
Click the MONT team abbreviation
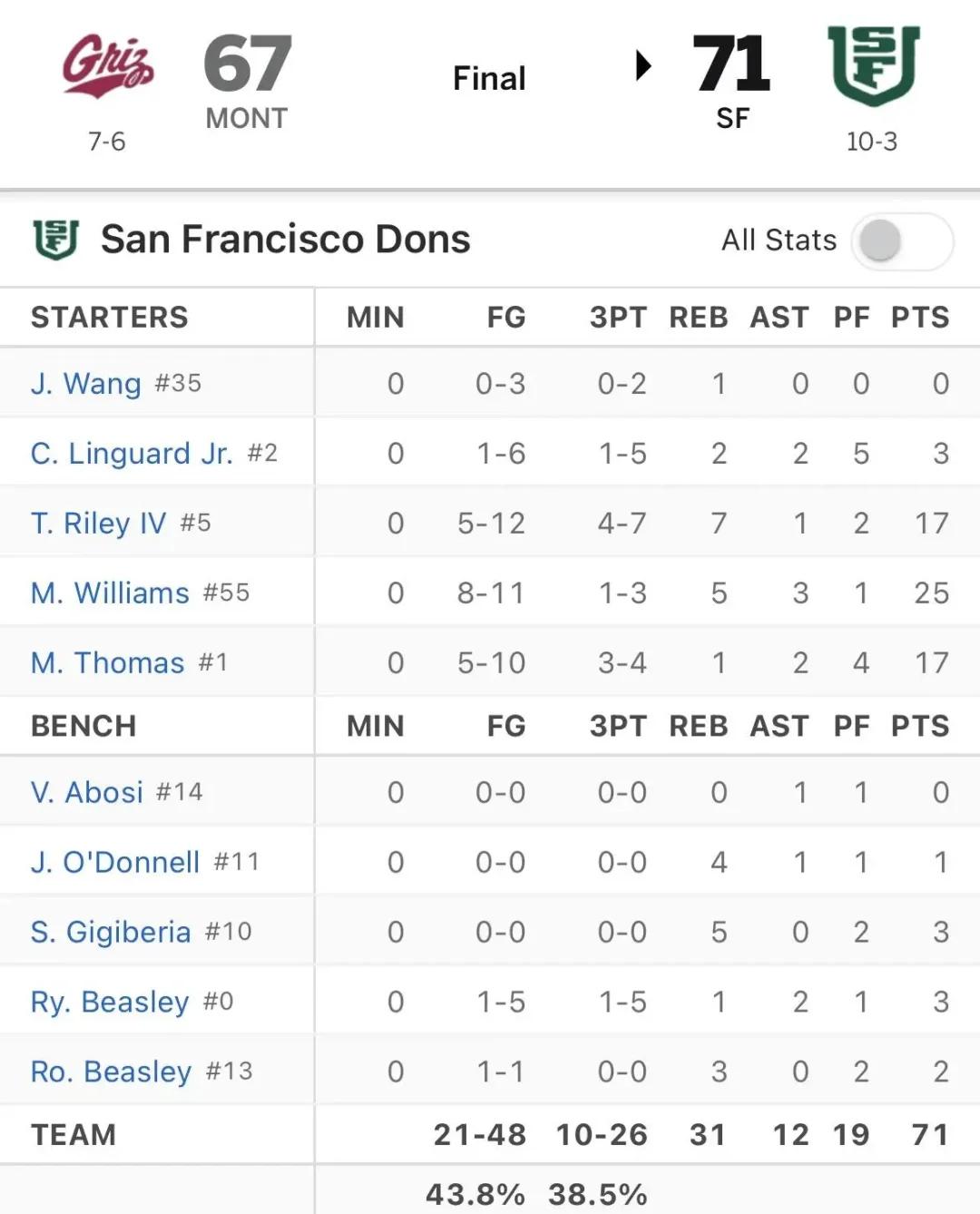coord(246,119)
